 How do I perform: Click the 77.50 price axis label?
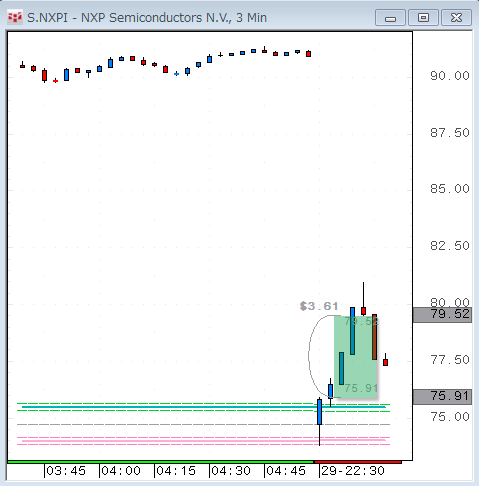coord(450,360)
